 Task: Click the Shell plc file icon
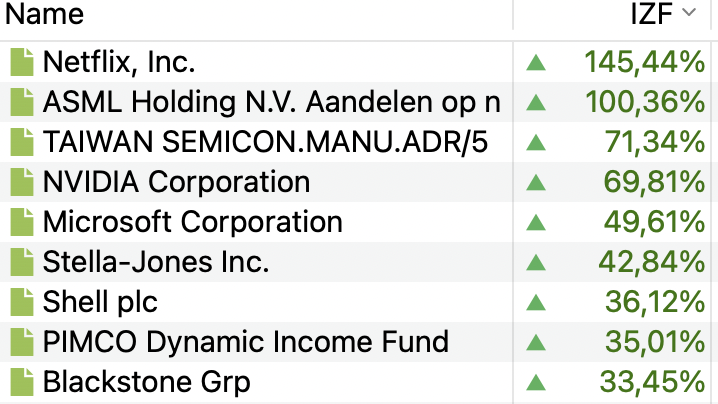click(21, 302)
